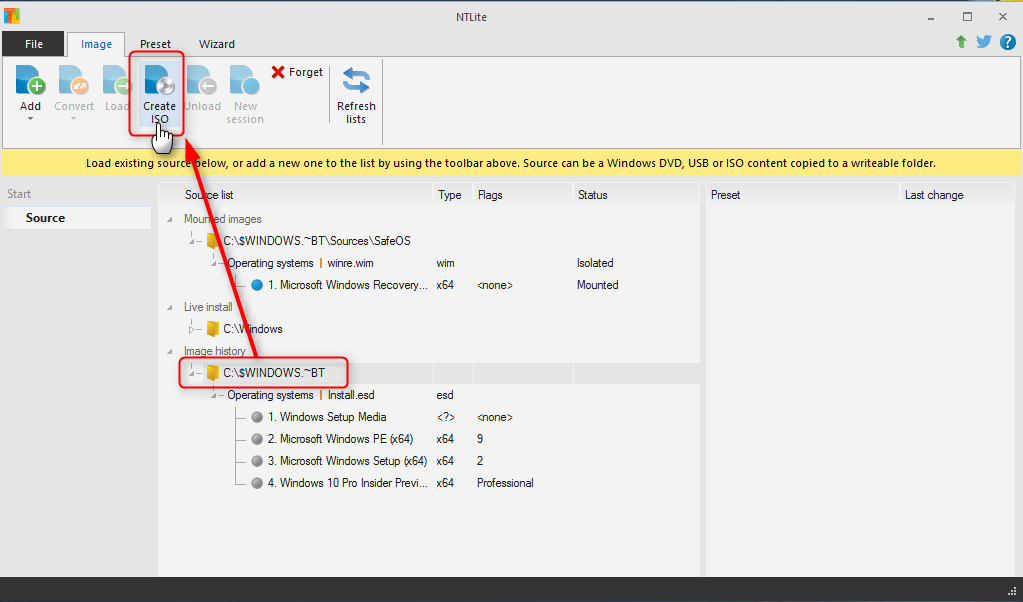Select 3. Microsoft Windows Setup (x64) entry

[x=347, y=460]
